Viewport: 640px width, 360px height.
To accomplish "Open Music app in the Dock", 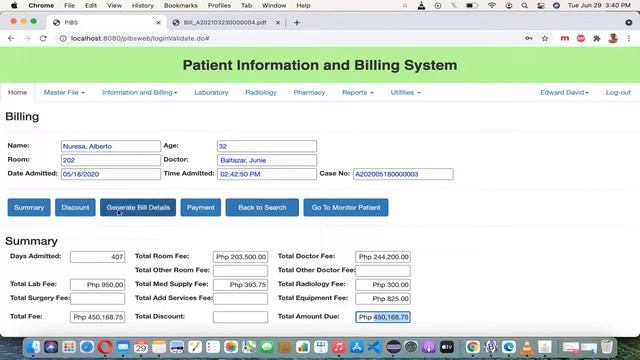I will click(339, 347).
